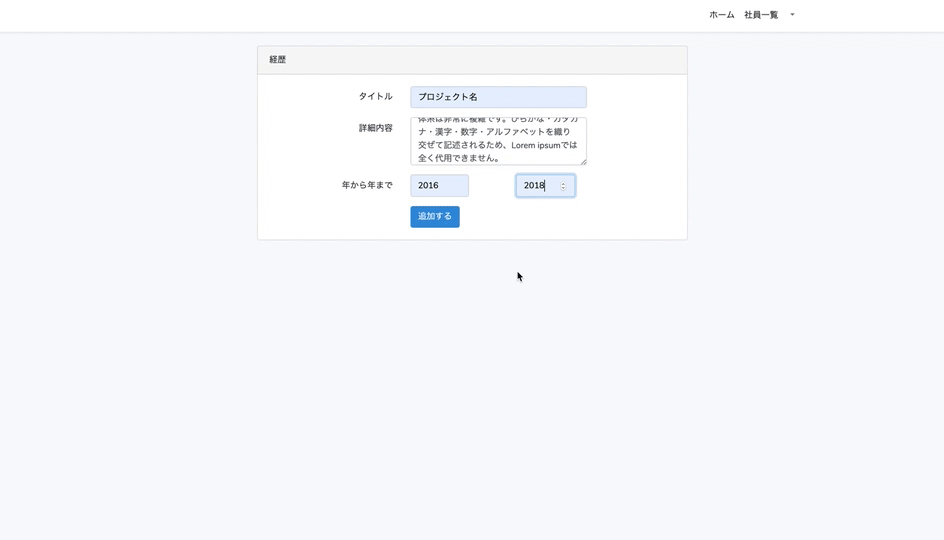This screenshot has height=540, width=944.
Task: Open the ホーム link in navbar
Action: coord(721,15)
